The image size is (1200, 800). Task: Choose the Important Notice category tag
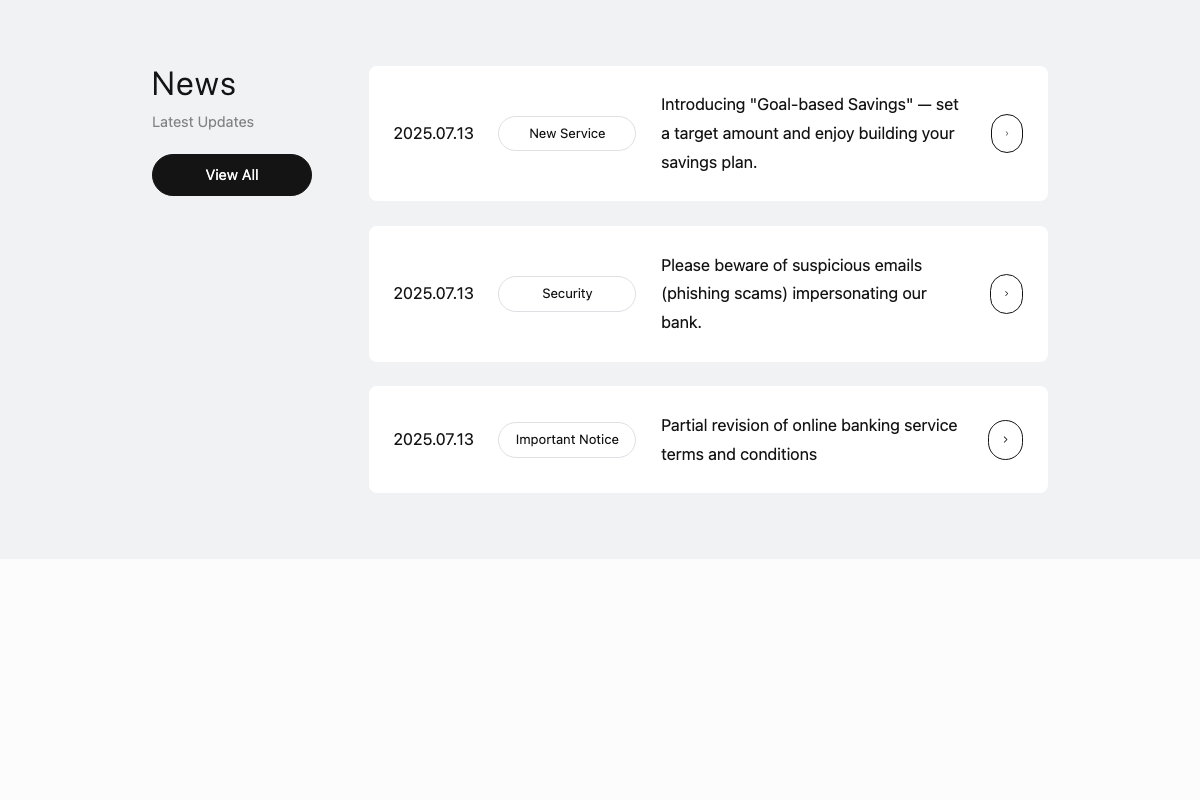point(567,440)
